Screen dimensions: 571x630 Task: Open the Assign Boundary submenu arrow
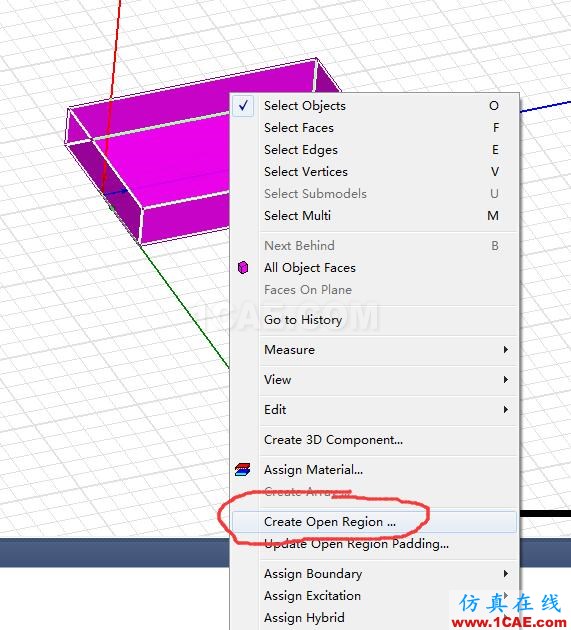tap(506, 574)
